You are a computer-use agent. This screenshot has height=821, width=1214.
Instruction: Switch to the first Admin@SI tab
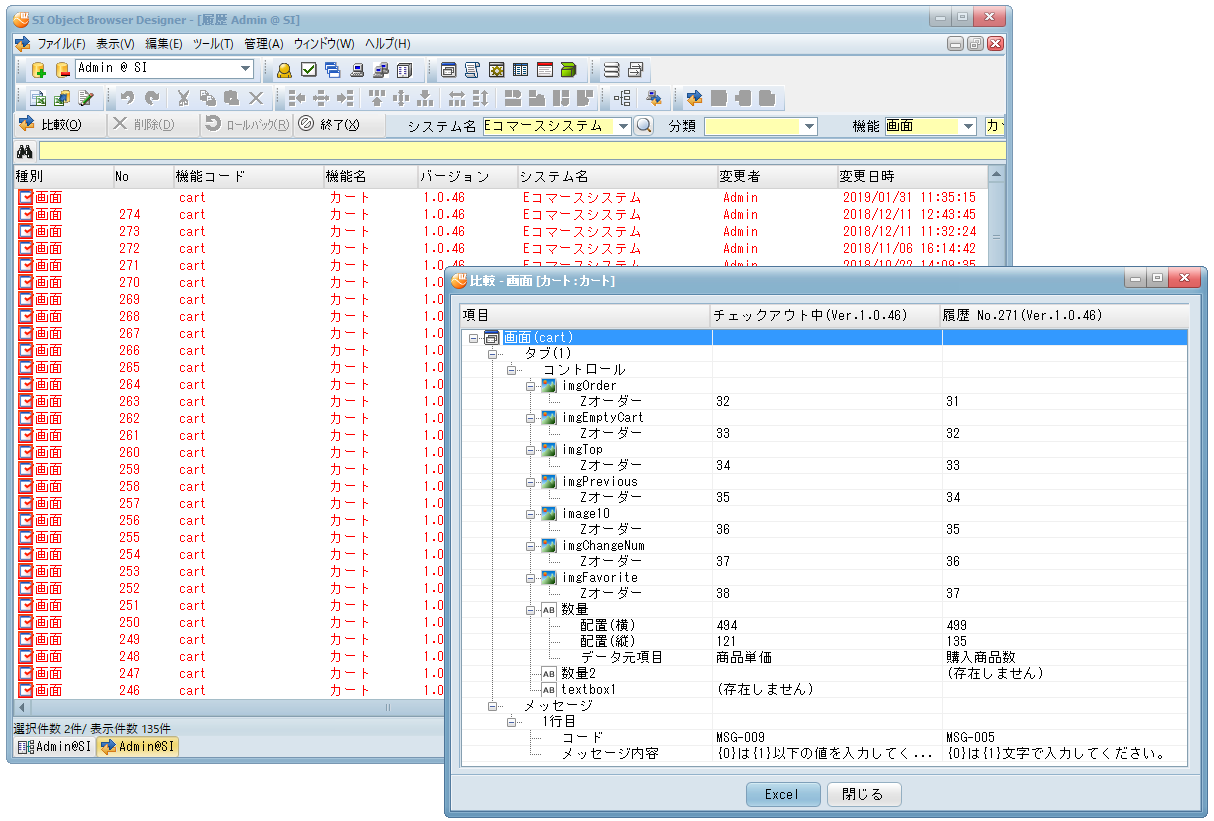coord(54,747)
